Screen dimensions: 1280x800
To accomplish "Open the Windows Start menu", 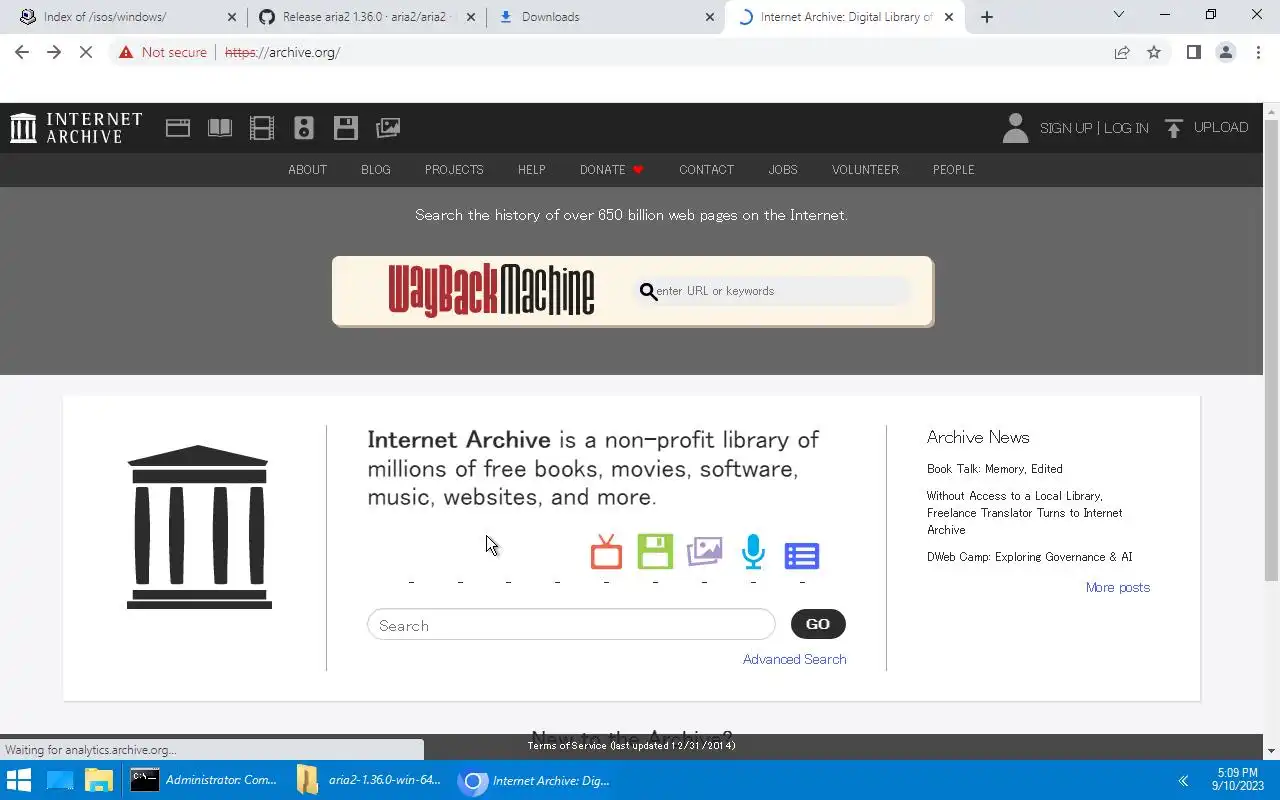I will click(18, 781).
